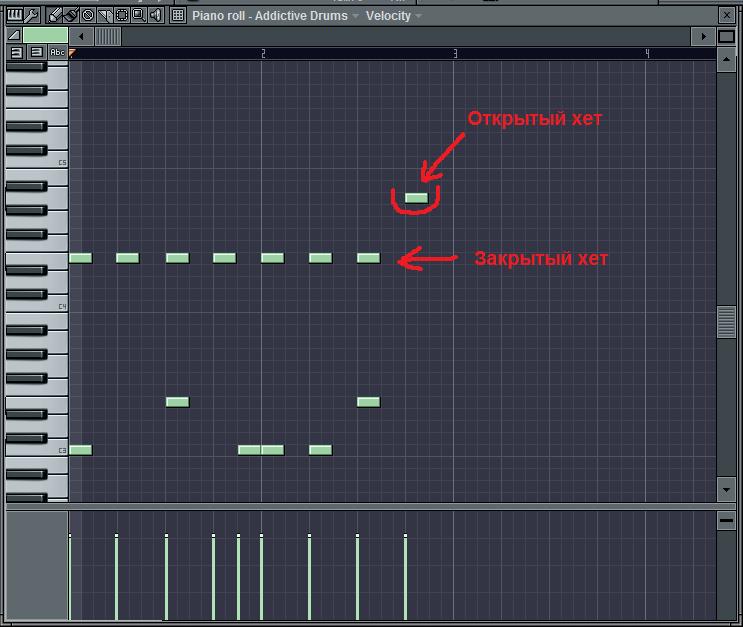Open the Addictive Drums channel dropdown

(x=355, y=16)
